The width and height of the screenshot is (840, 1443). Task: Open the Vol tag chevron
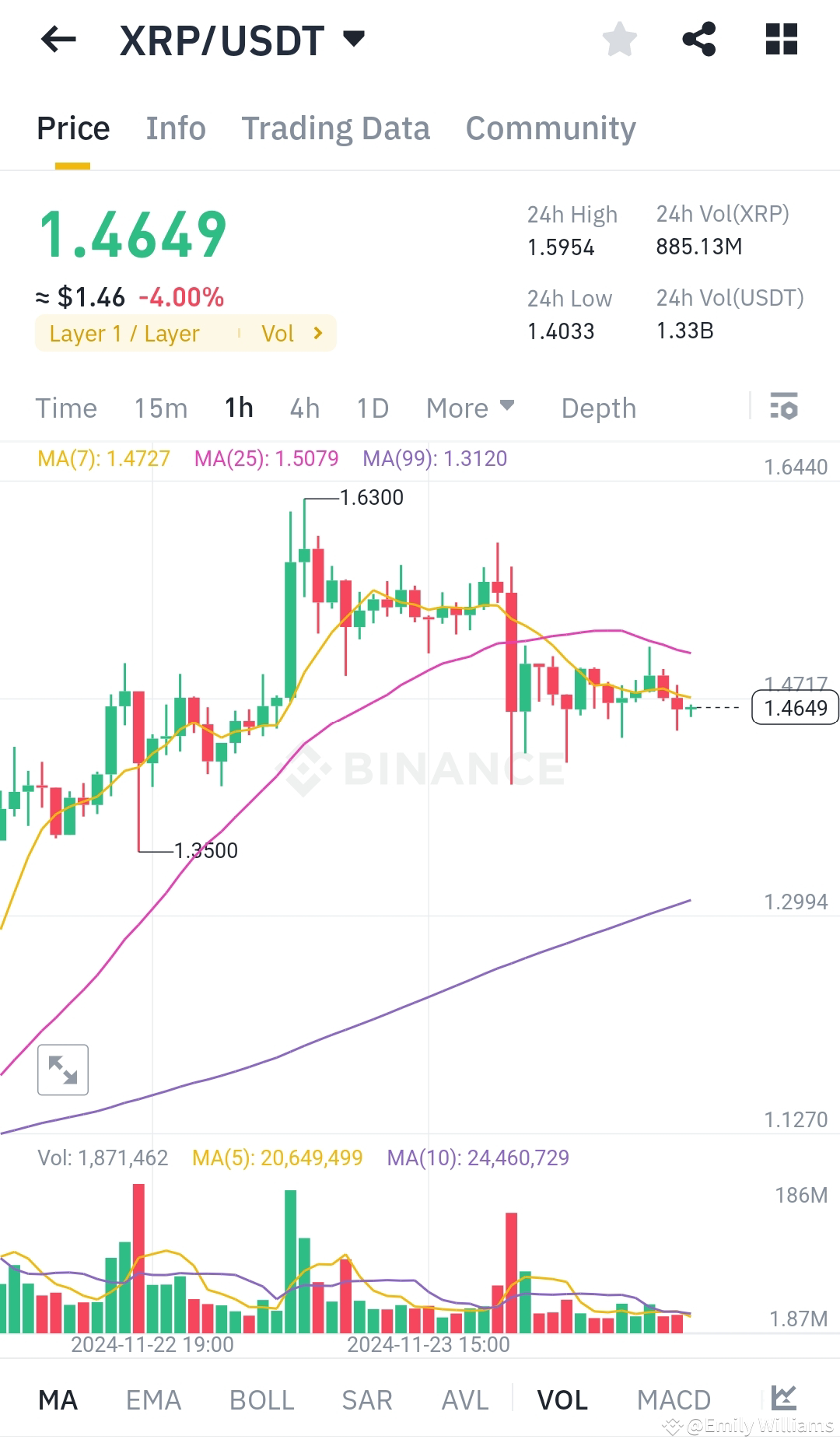(317, 333)
